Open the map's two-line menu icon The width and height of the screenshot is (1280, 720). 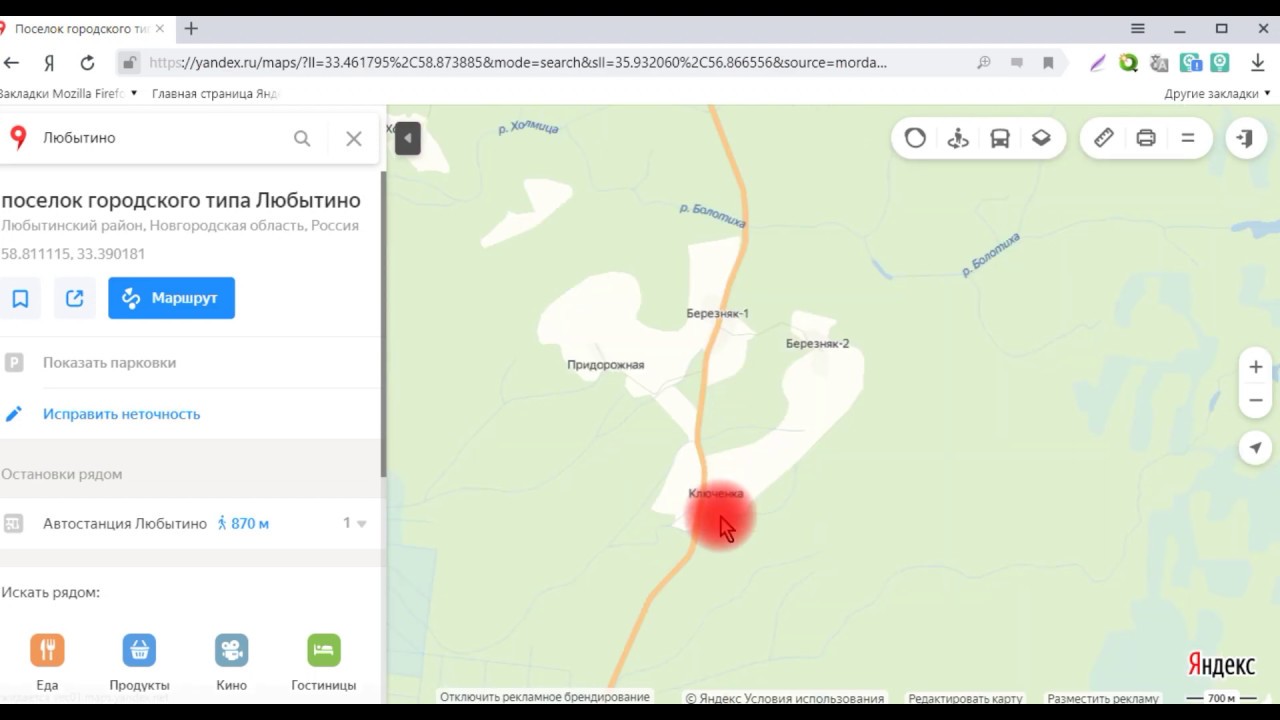click(x=1188, y=138)
